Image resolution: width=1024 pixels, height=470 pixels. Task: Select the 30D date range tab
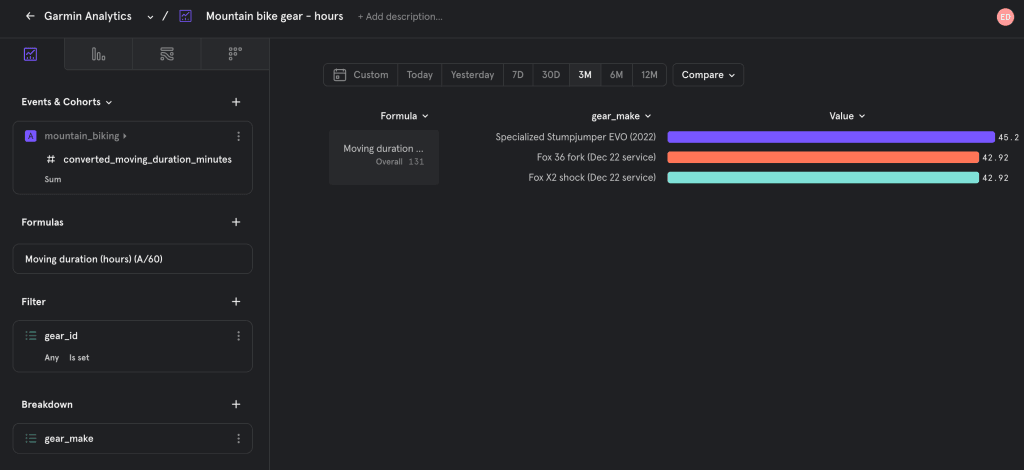point(551,75)
